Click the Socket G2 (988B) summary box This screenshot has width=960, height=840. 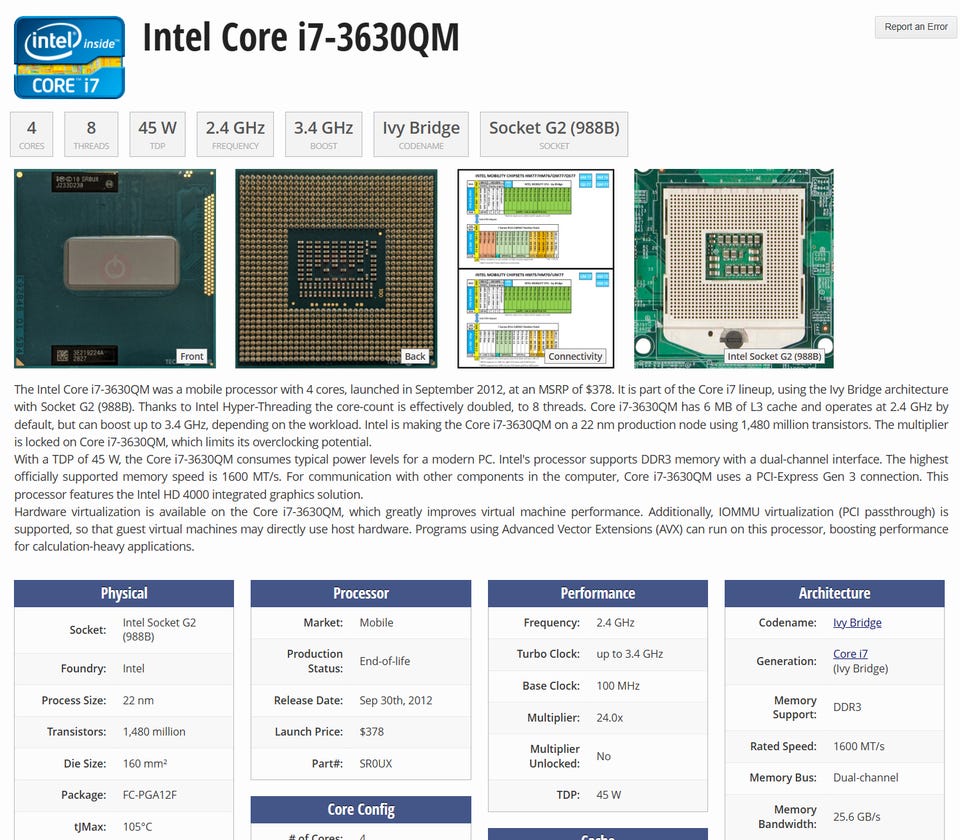point(554,134)
